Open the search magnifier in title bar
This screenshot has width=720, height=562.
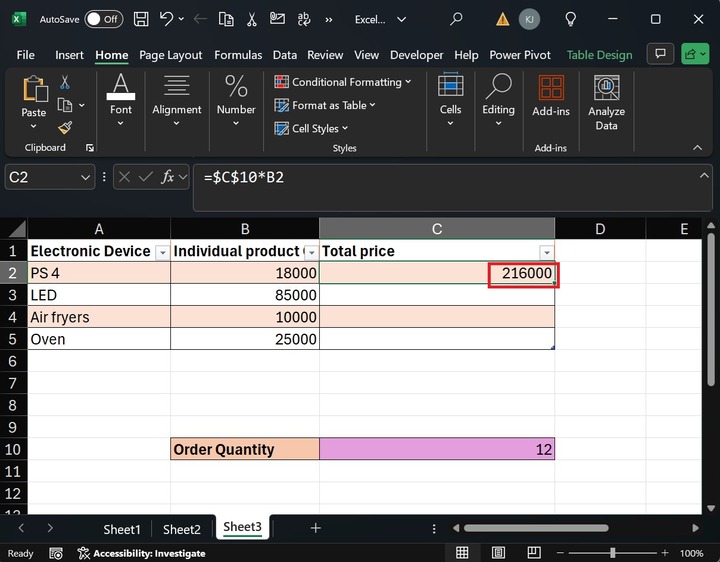pyautogui.click(x=456, y=19)
